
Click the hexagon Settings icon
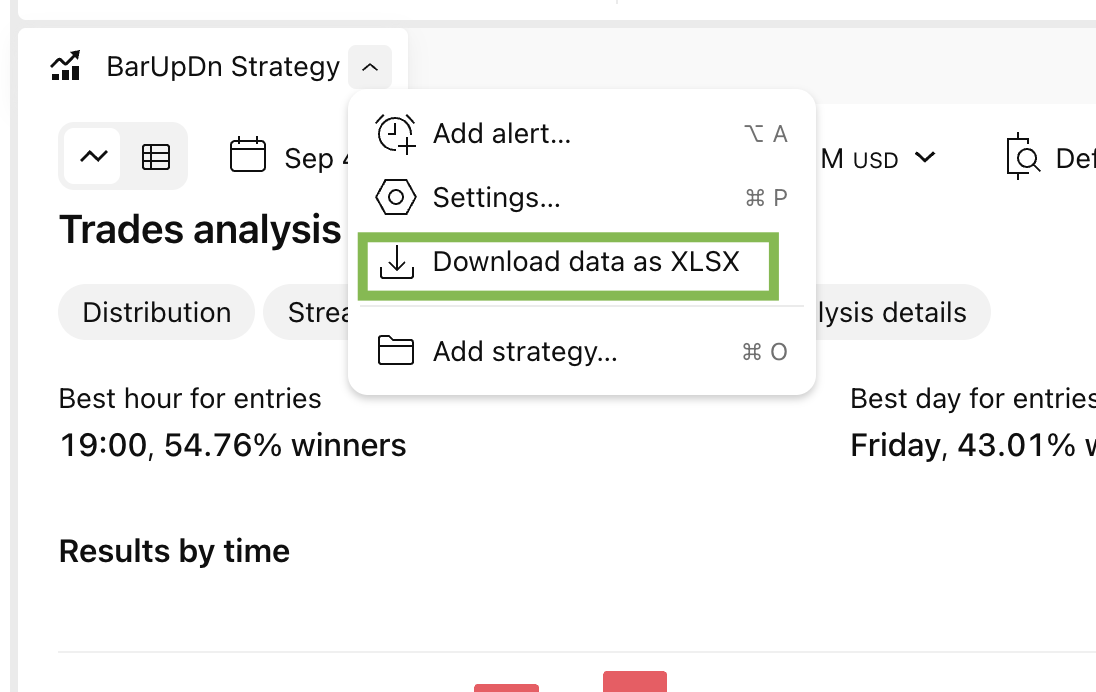396,197
